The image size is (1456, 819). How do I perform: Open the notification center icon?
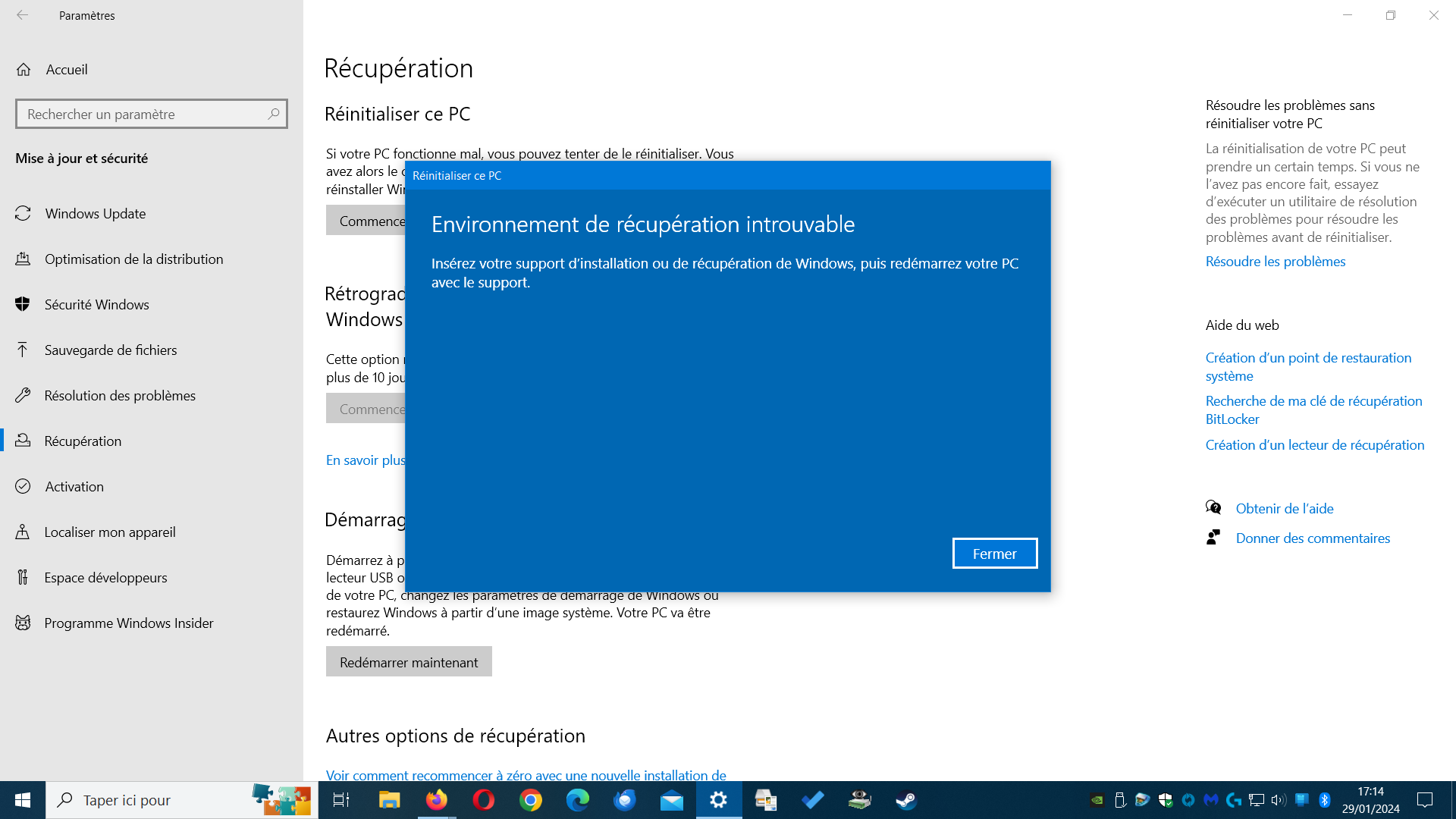click(x=1425, y=800)
